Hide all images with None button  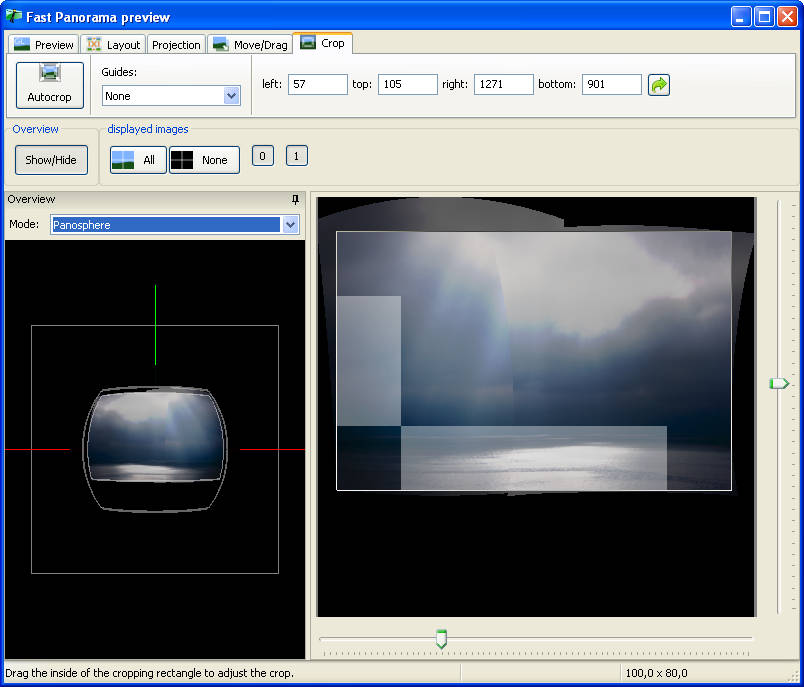pos(204,160)
